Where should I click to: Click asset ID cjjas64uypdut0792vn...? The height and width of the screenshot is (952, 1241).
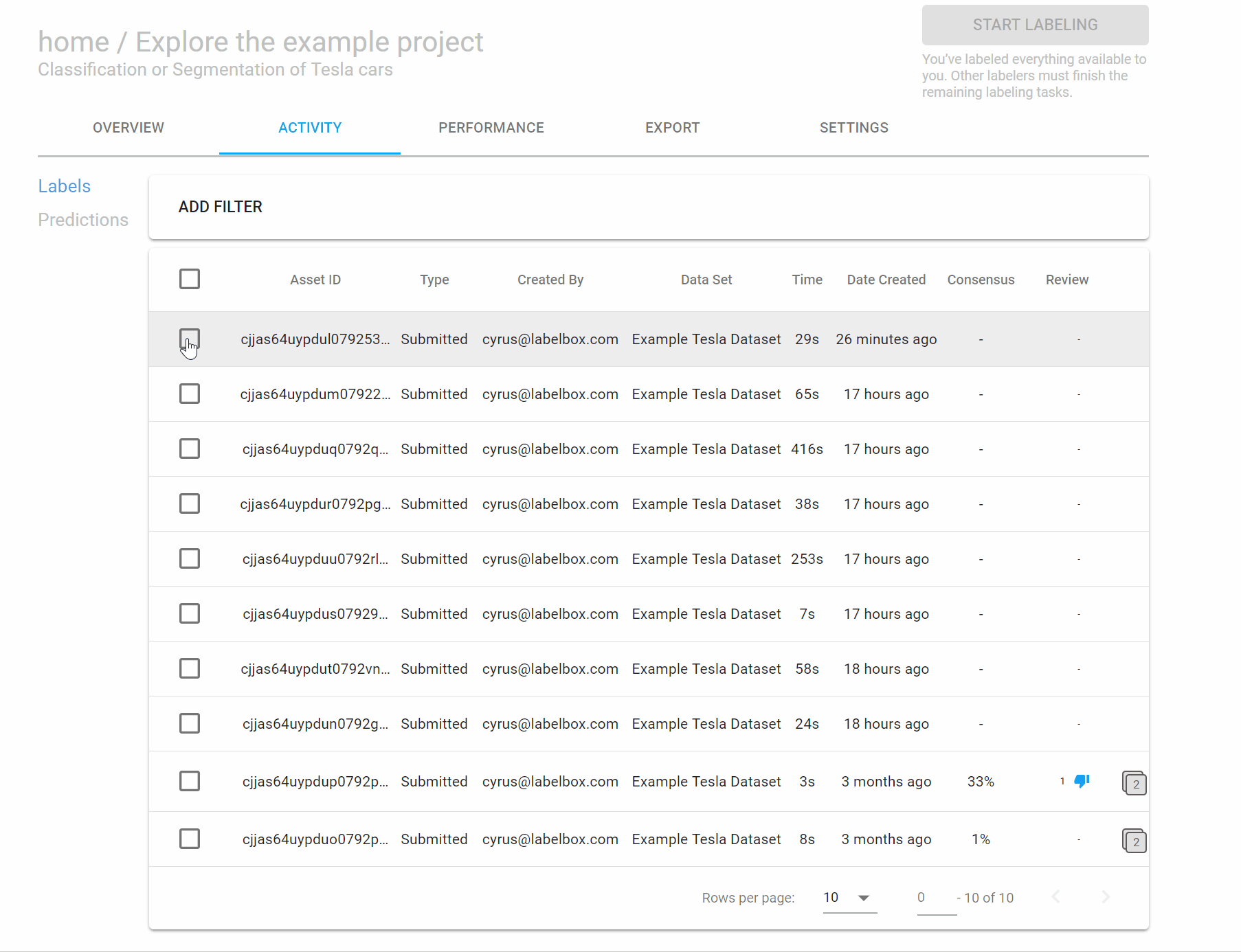pyautogui.click(x=315, y=669)
